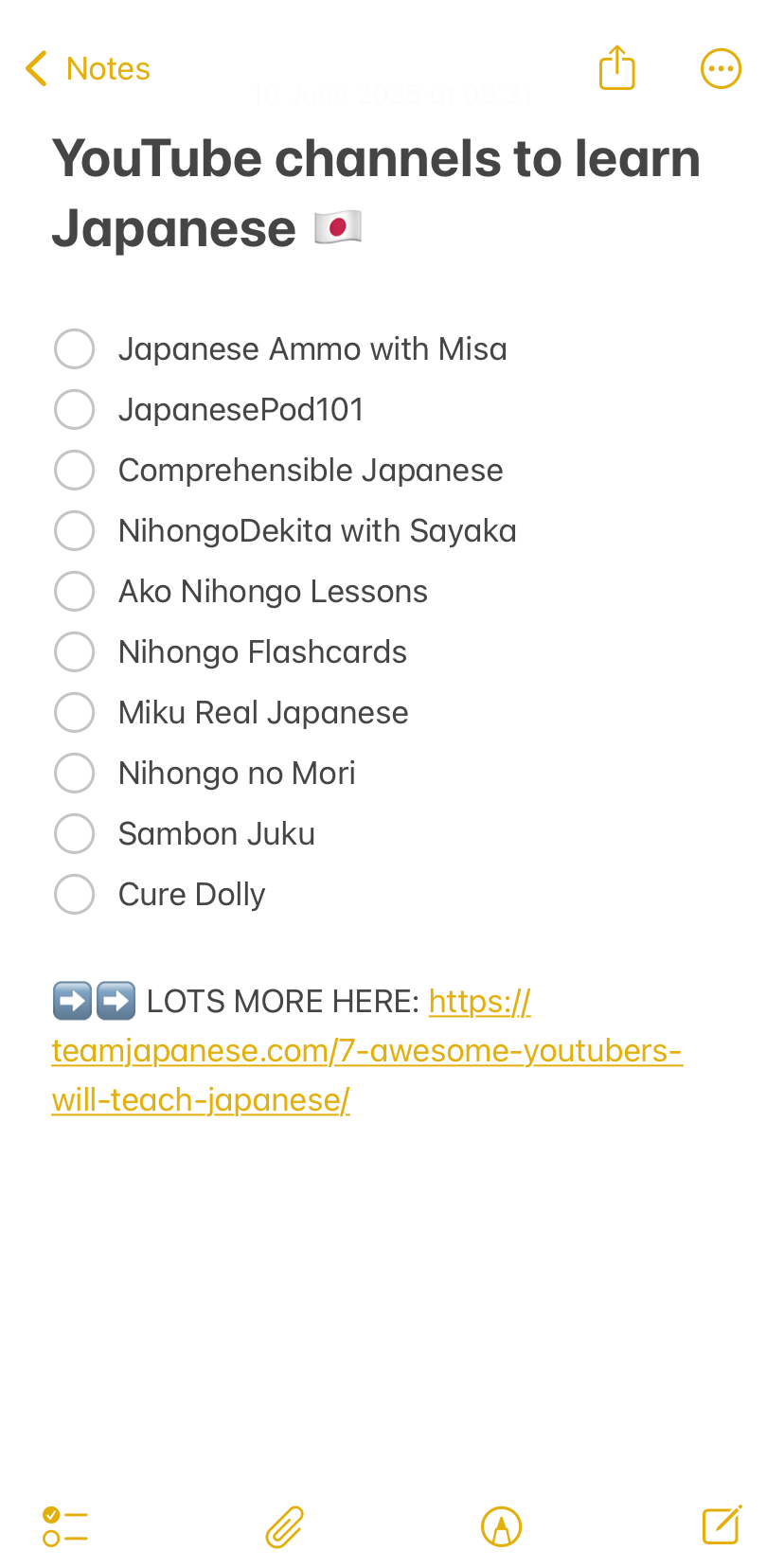Check the Sambon Juku circle
This screenshot has height=1568, width=784.
pyautogui.click(x=75, y=833)
